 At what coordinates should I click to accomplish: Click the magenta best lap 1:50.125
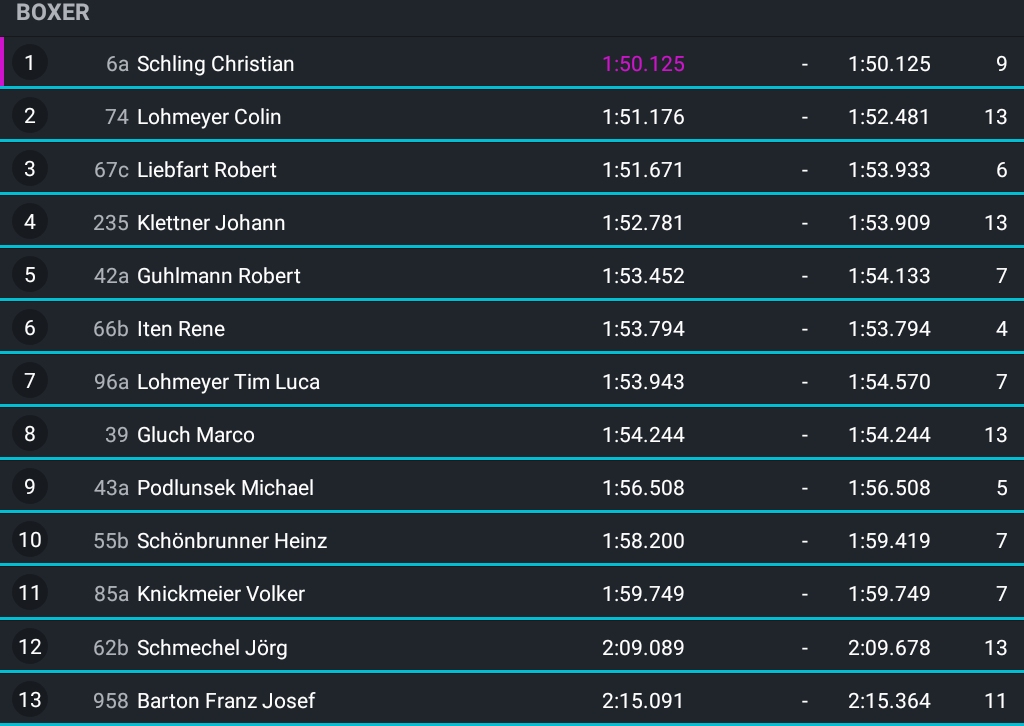[x=643, y=64]
